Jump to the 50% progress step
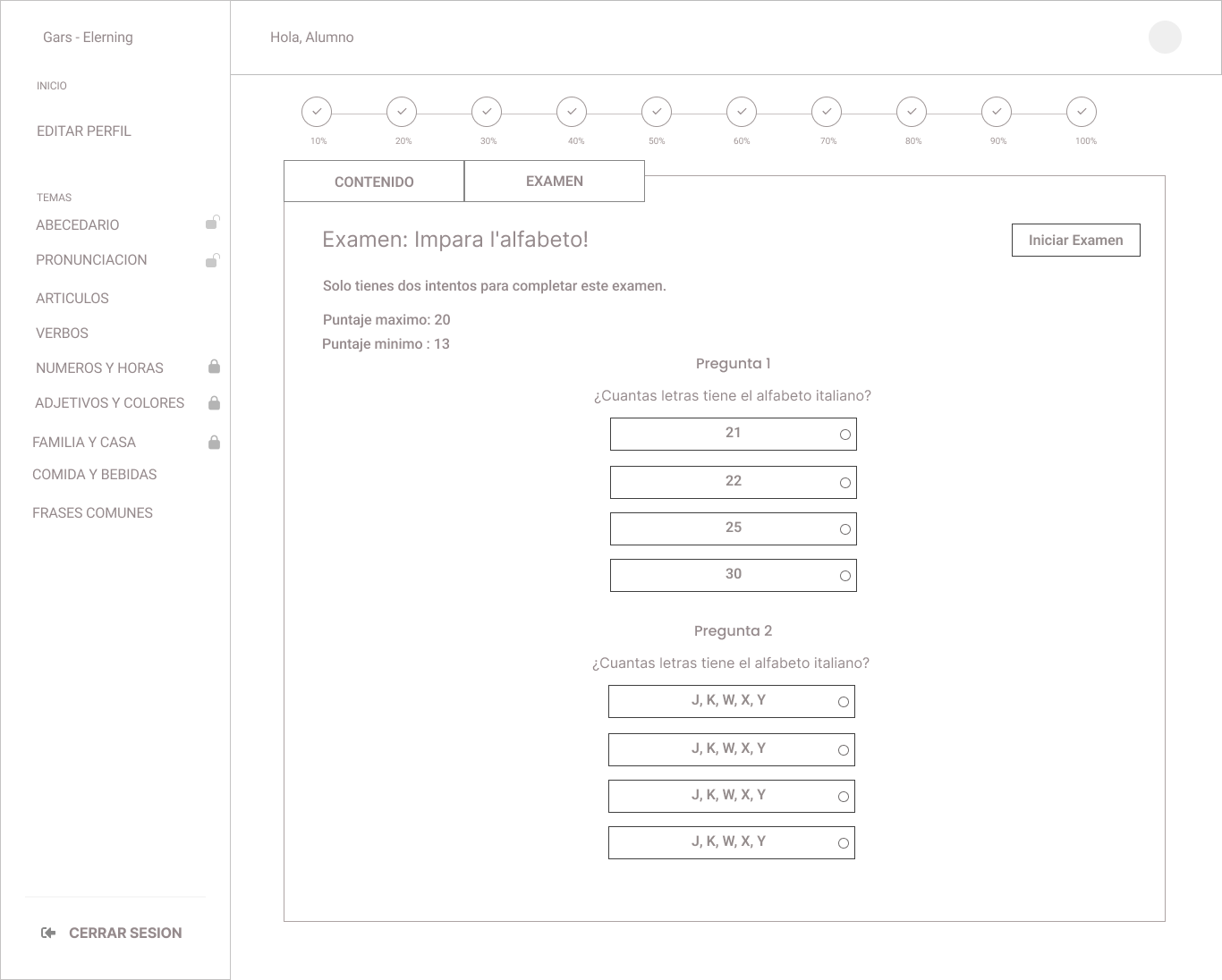 (657, 112)
